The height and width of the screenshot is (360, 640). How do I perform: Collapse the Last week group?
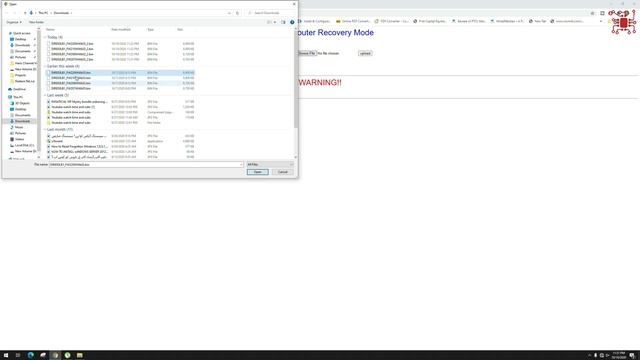pyautogui.click(x=45, y=95)
